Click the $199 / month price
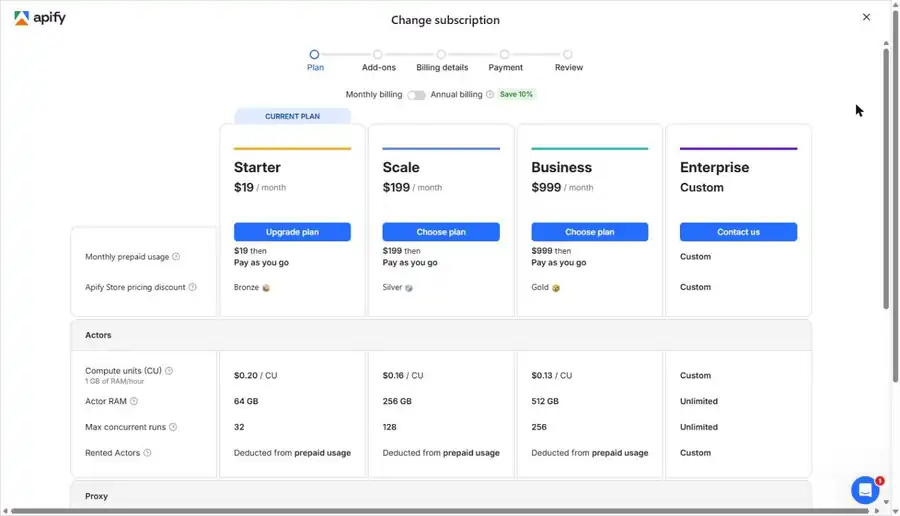Viewport: 900px width, 516px height. click(412, 187)
